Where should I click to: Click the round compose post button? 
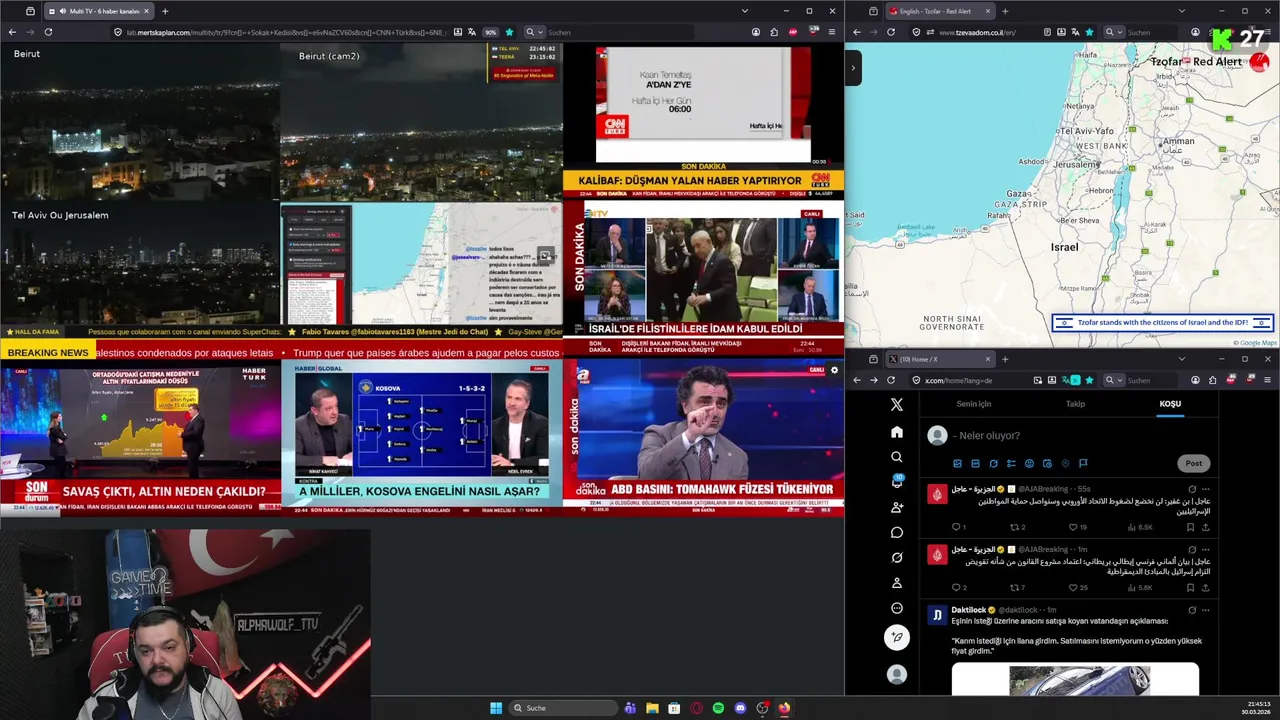(x=897, y=637)
